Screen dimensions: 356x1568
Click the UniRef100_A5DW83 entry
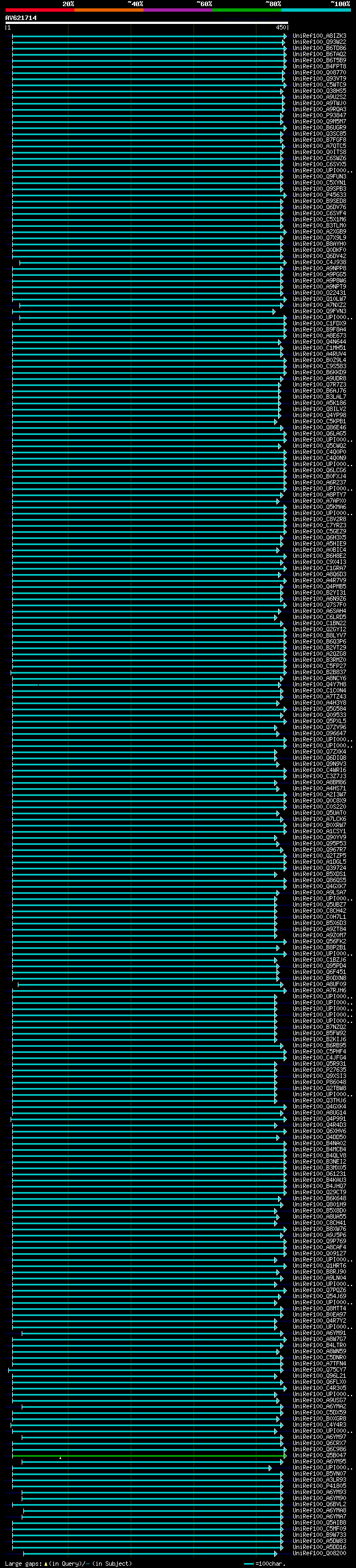[x=319, y=1541]
